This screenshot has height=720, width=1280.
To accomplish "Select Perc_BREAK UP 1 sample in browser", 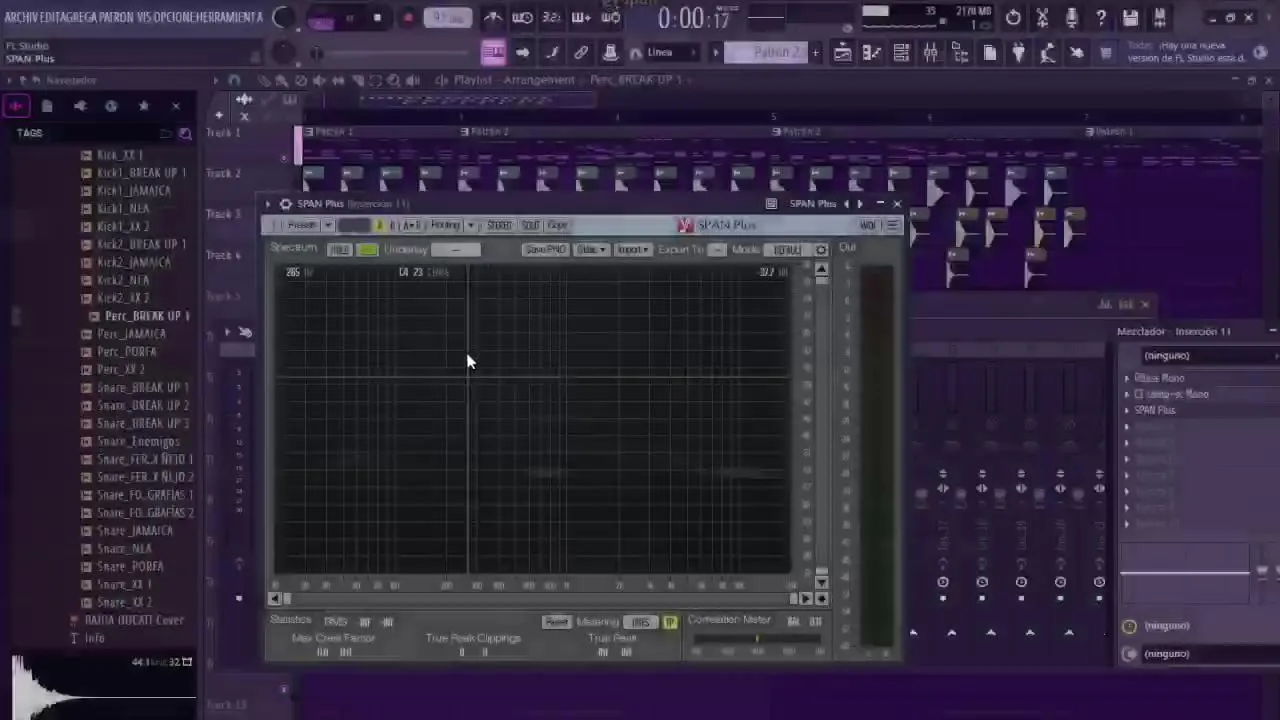I will [147, 316].
